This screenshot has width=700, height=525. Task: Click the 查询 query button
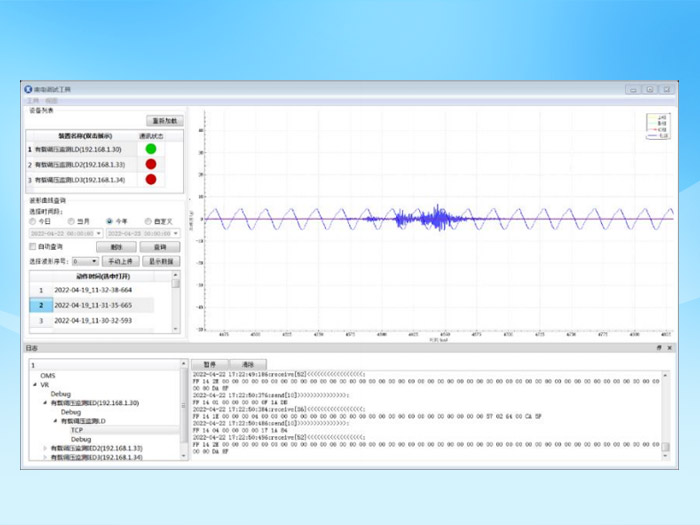coord(160,246)
